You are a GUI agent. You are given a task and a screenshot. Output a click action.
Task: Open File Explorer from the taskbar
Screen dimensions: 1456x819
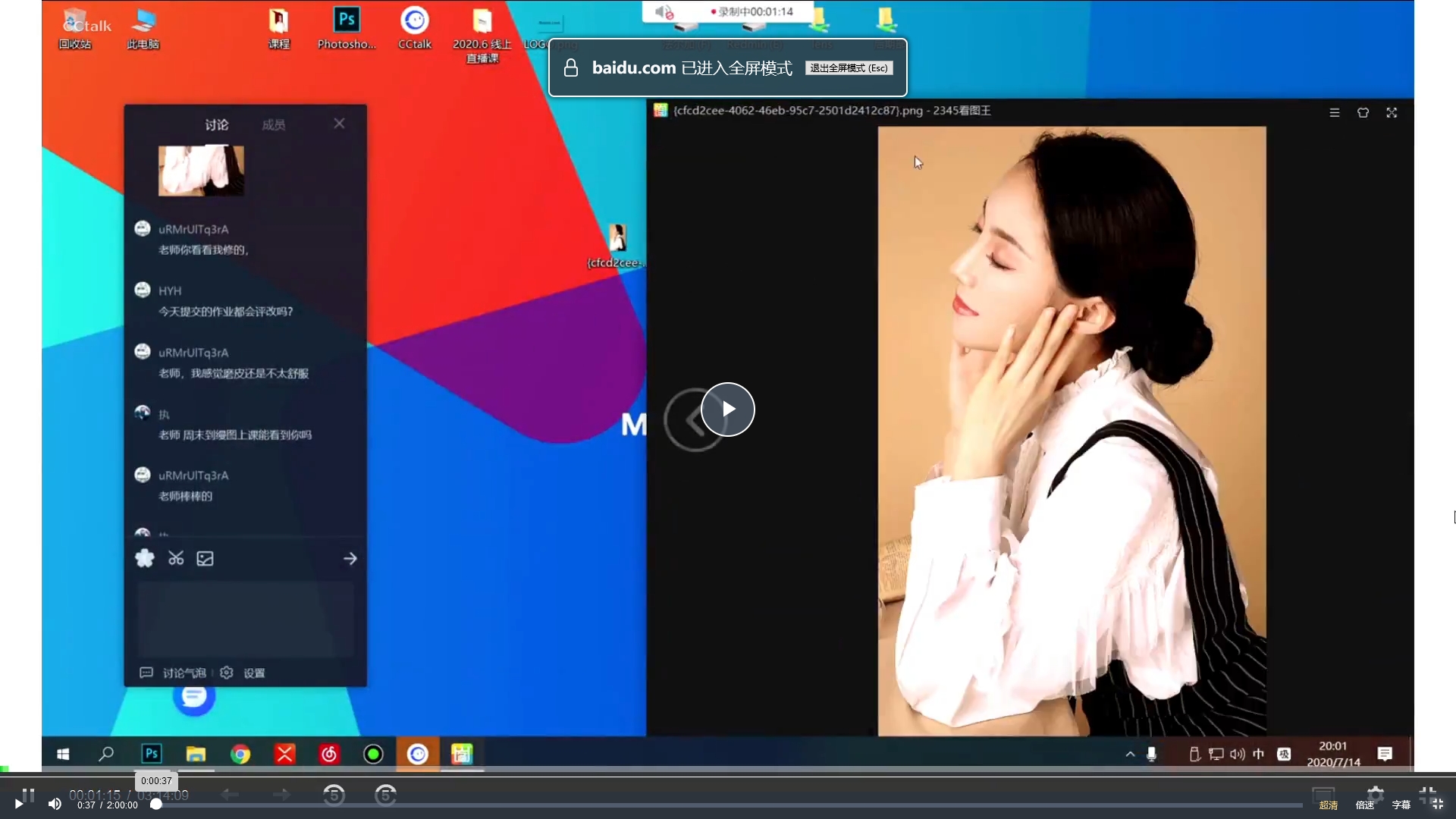[x=196, y=754]
